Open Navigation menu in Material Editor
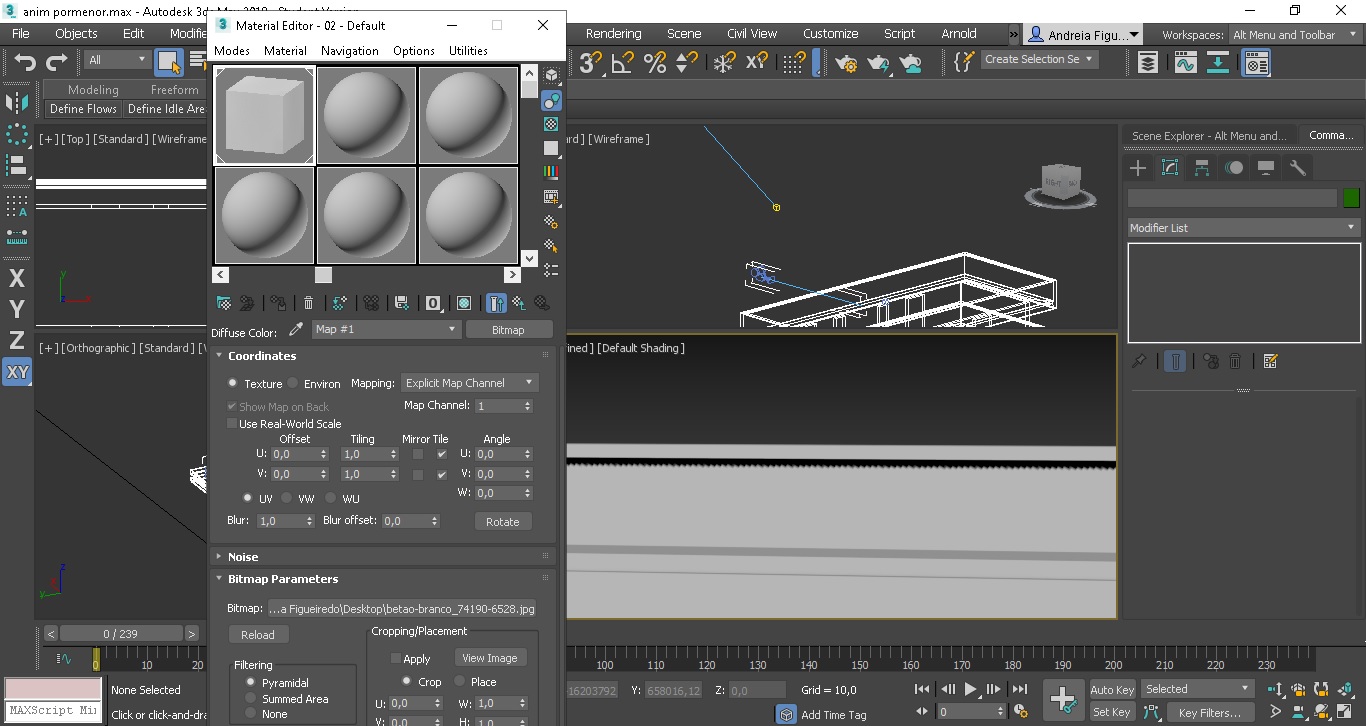 (x=350, y=51)
